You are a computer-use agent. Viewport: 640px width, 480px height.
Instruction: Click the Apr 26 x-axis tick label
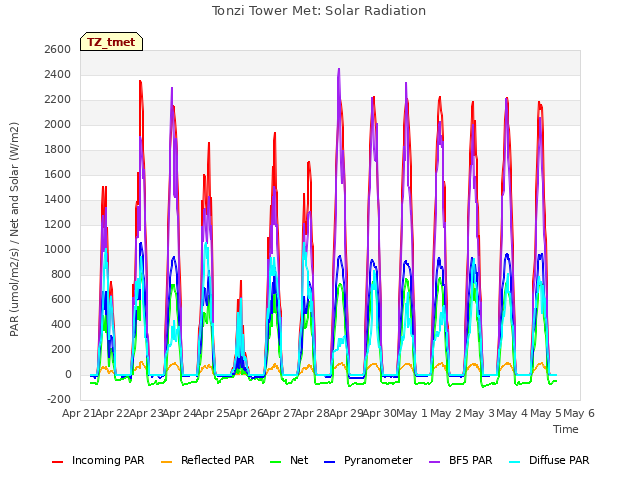(x=246, y=413)
